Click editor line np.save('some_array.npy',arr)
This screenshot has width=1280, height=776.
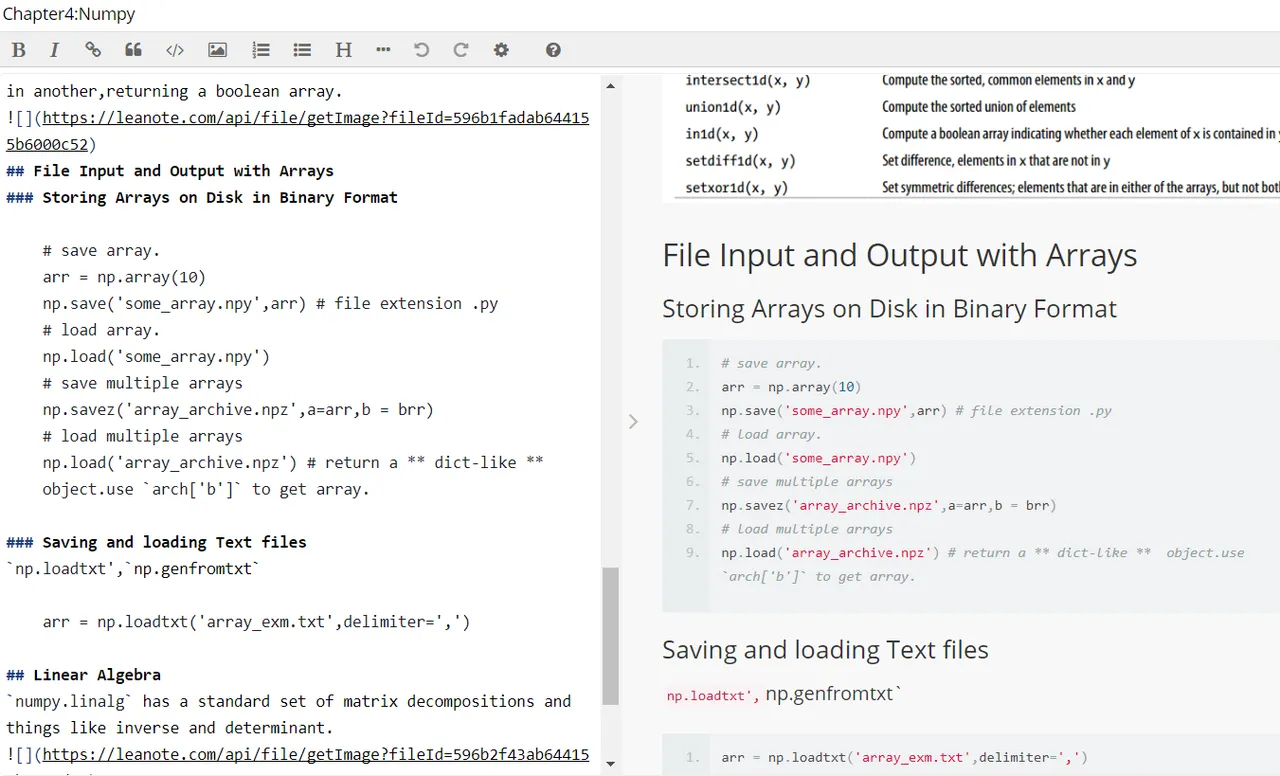pos(270,303)
